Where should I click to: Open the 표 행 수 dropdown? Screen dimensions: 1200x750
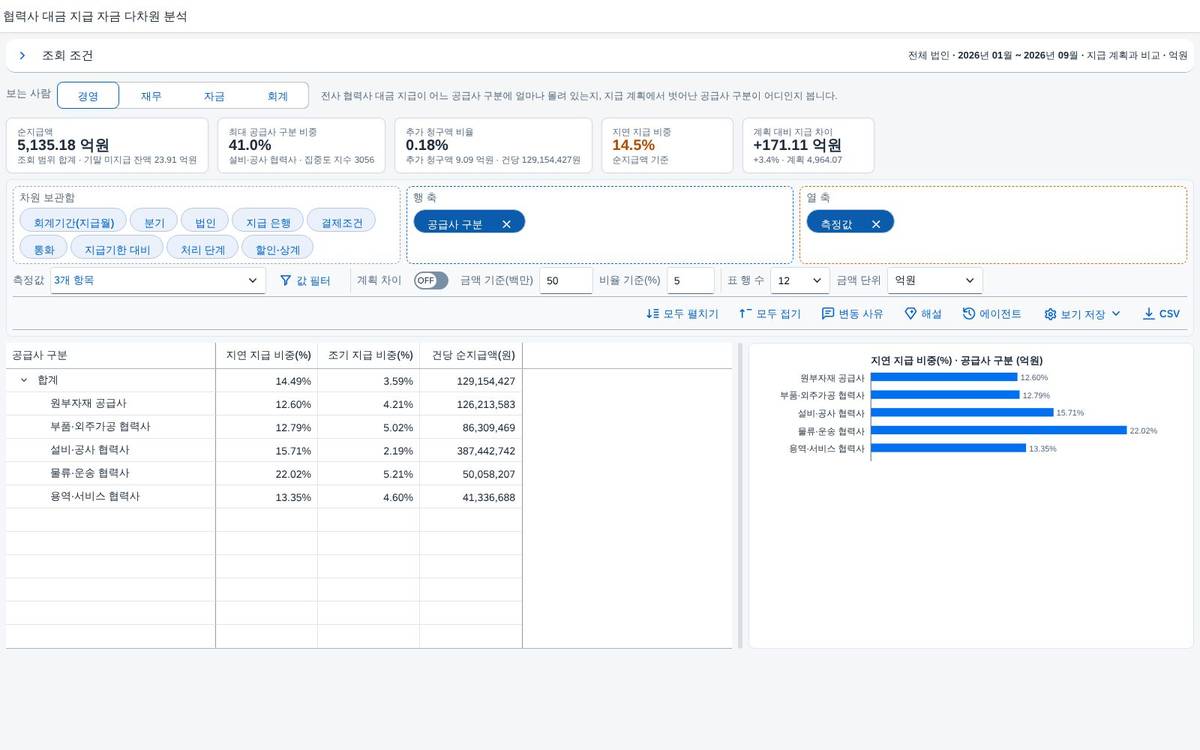pos(800,281)
